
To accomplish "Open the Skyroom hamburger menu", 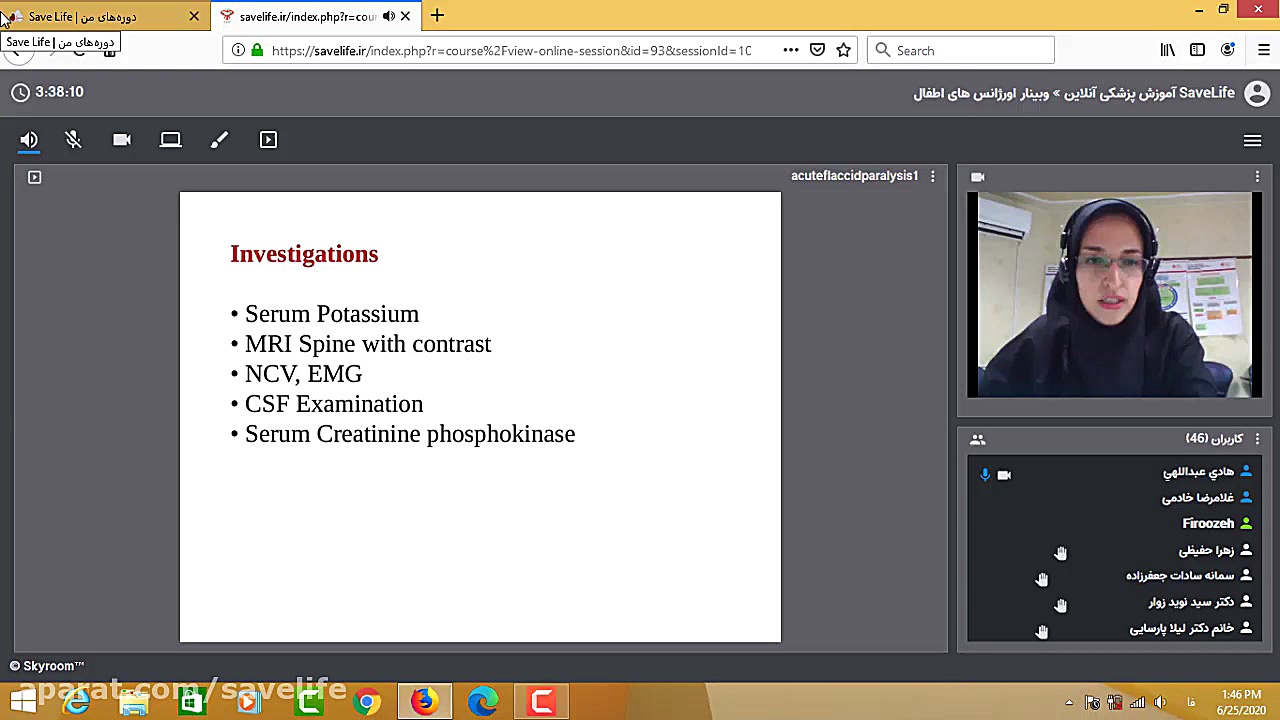I will (1252, 141).
